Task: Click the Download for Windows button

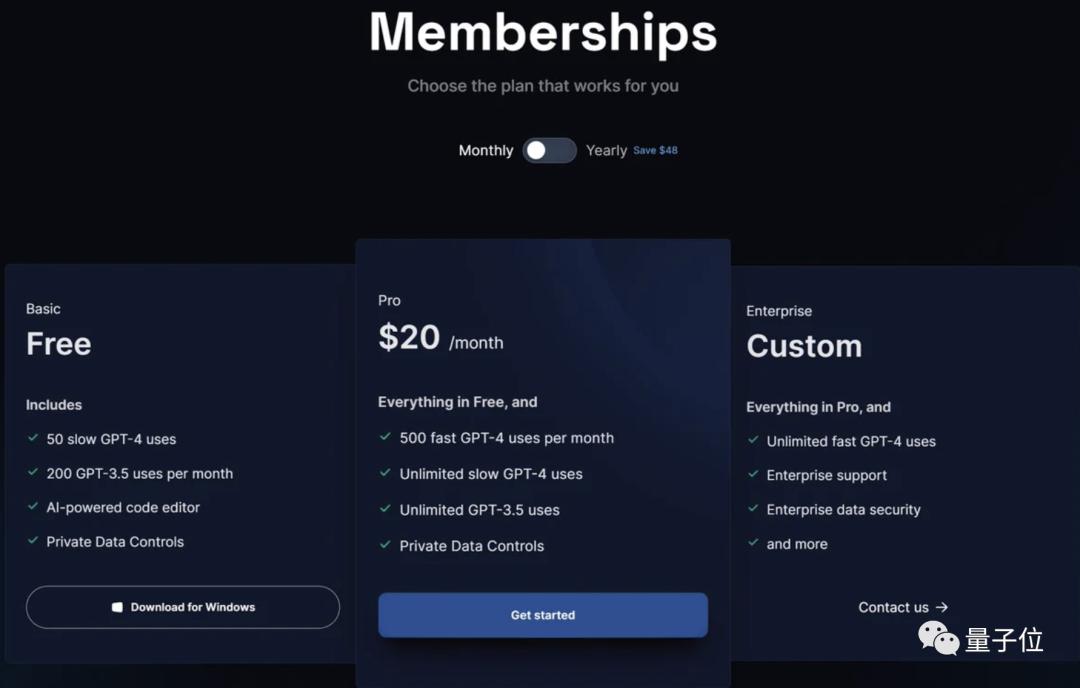Action: [183, 607]
